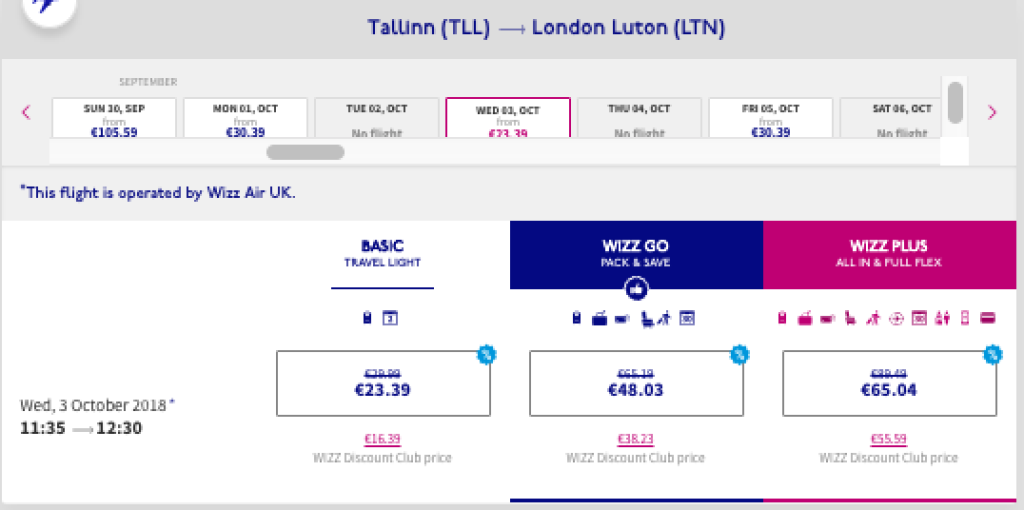Open the €16.39 WIZZ Discount Club price link

pyautogui.click(x=383, y=438)
